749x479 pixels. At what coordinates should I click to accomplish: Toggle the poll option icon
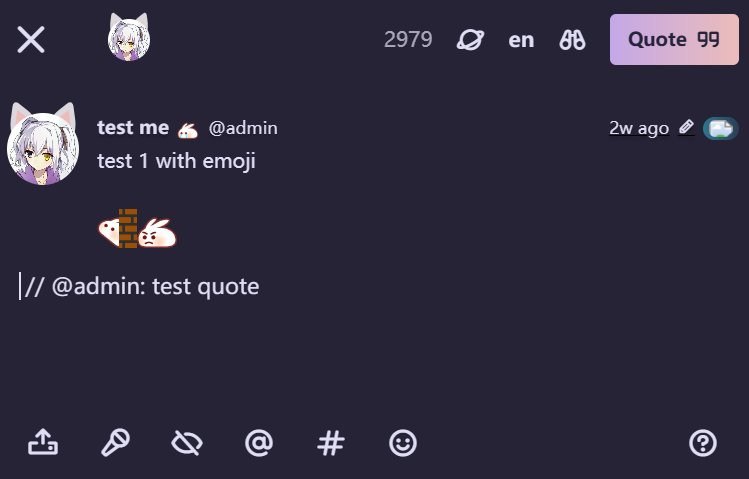point(115,442)
